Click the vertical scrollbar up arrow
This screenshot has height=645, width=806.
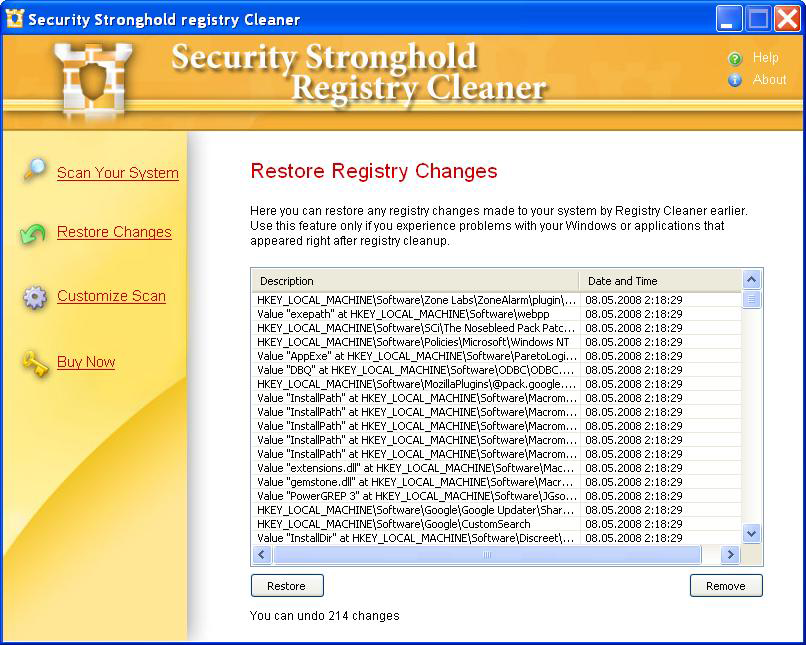coord(751,280)
